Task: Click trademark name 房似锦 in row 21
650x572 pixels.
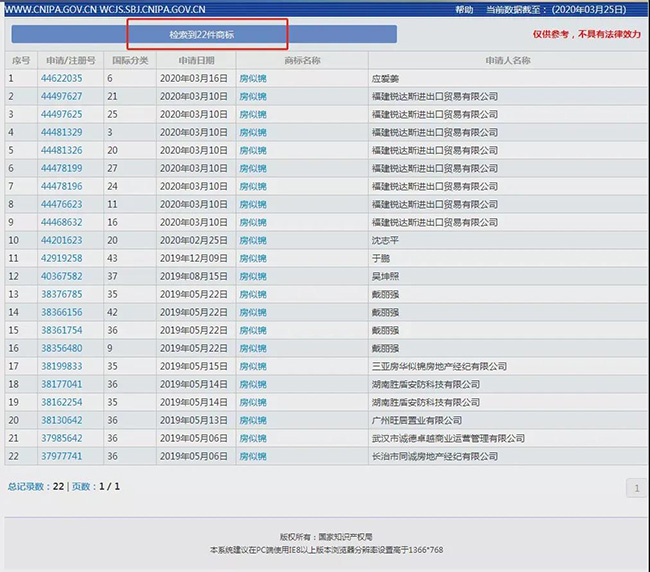Action: click(253, 438)
